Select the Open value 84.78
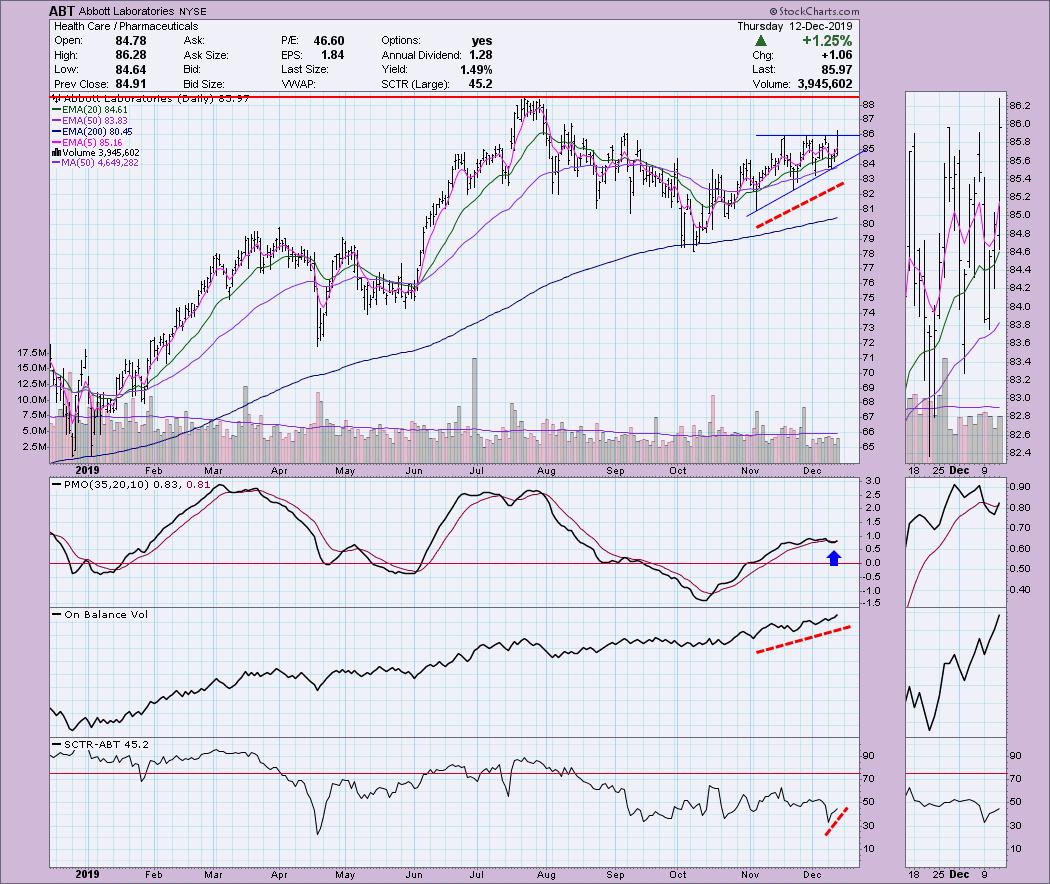This screenshot has height=884, width=1050. 131,41
